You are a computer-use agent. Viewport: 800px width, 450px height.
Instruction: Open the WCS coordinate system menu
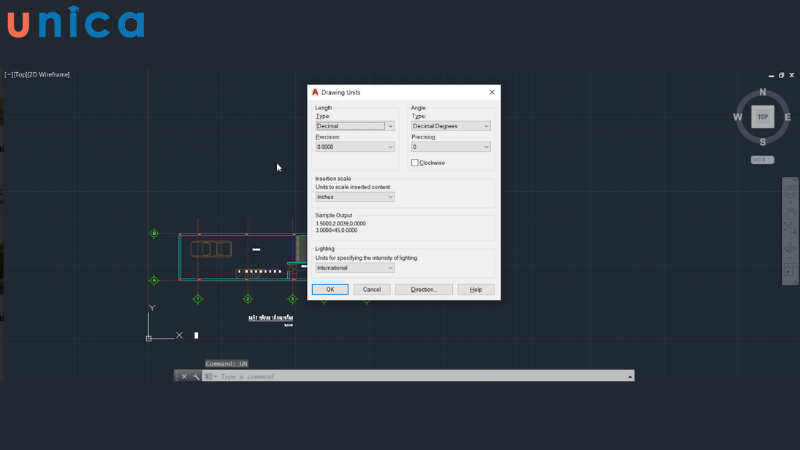point(762,159)
